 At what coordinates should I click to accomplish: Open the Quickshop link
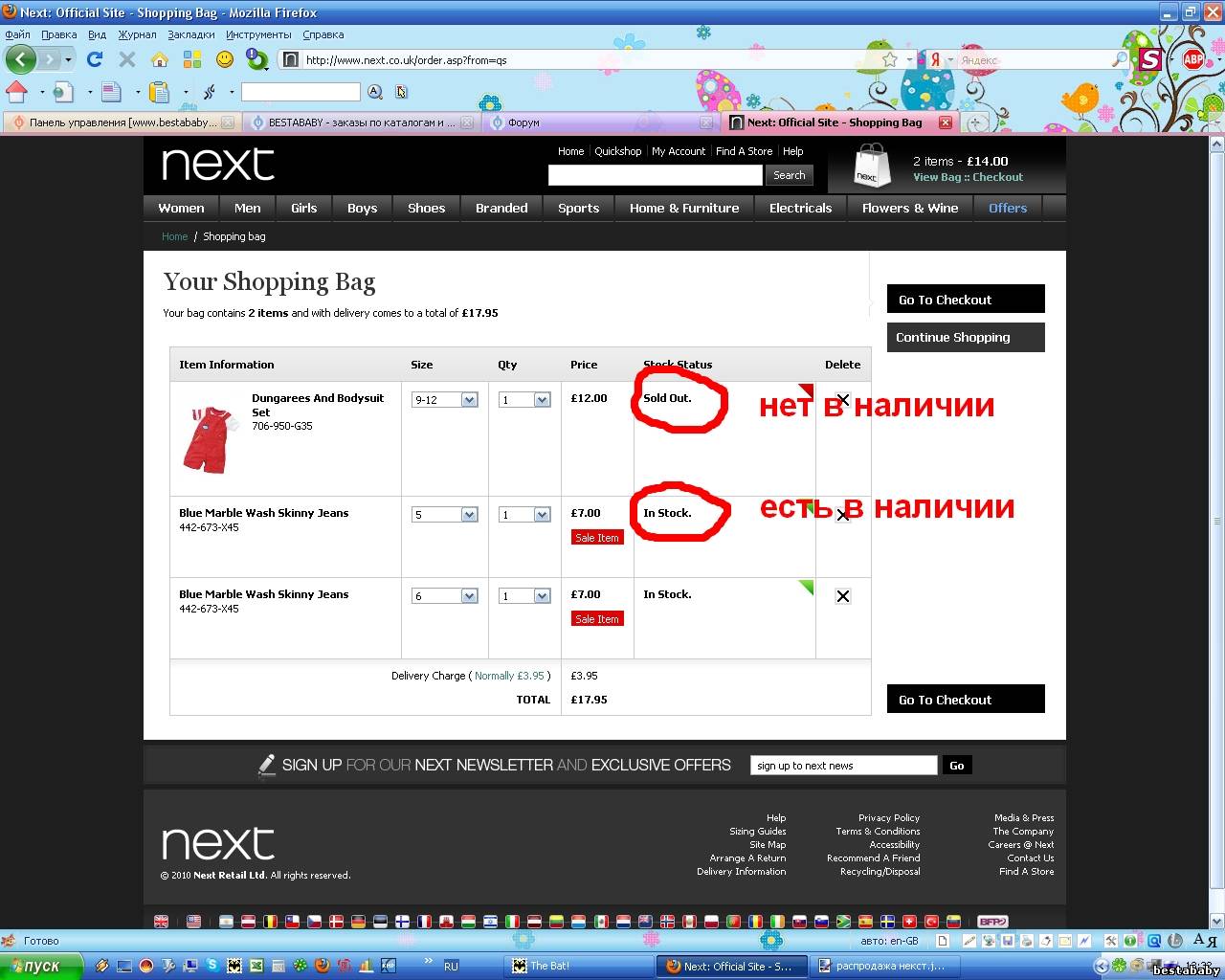618,151
